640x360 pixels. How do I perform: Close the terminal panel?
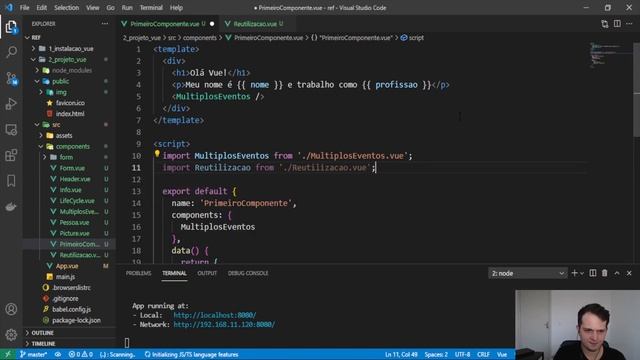coord(629,273)
